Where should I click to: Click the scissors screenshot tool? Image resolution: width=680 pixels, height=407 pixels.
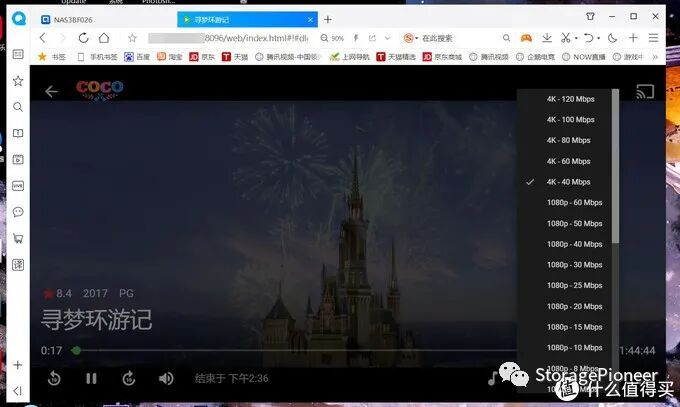pyautogui.click(x=566, y=38)
